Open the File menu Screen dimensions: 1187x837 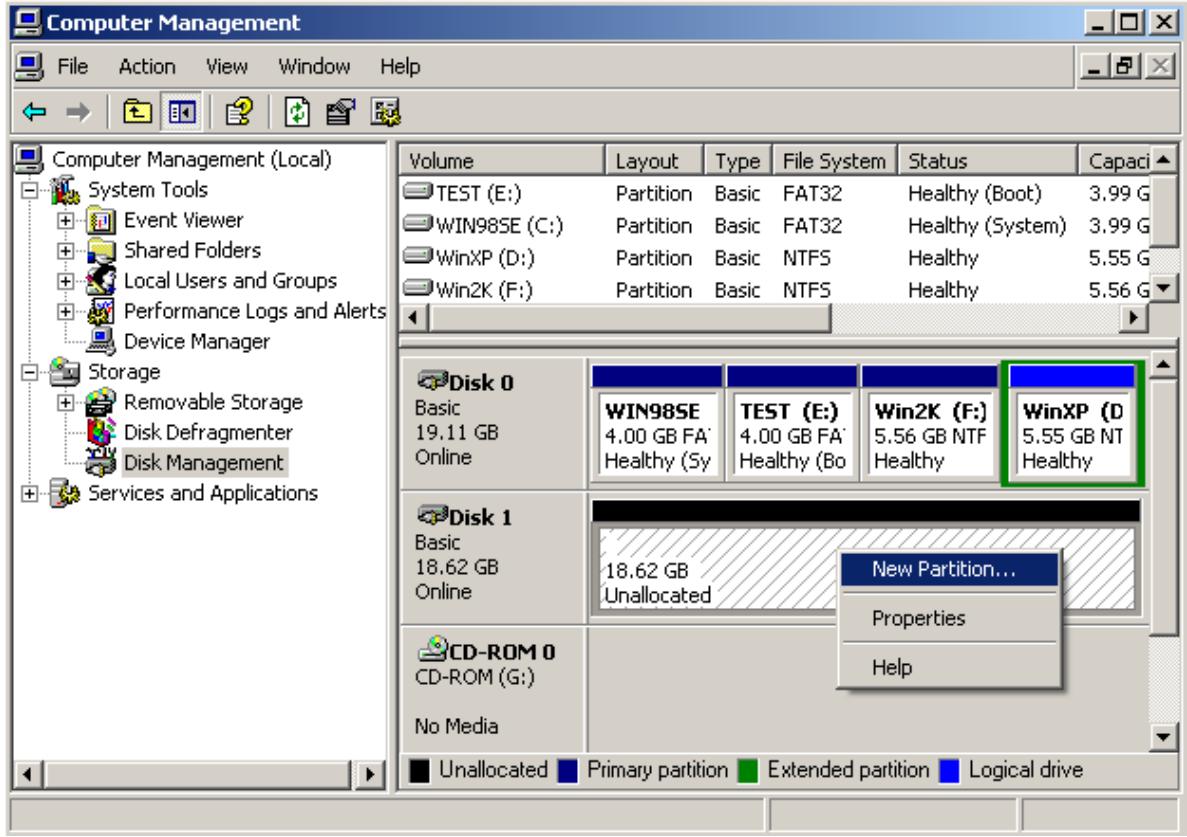[73, 67]
